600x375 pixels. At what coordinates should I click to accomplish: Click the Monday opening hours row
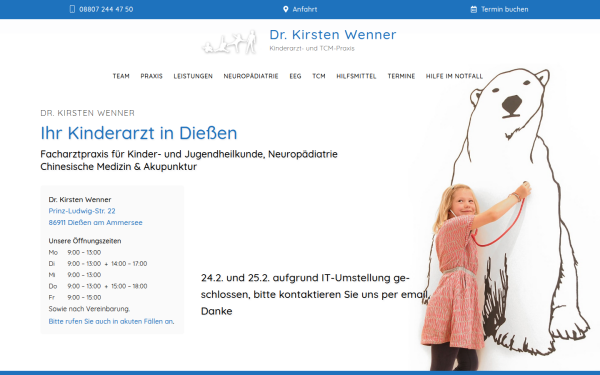(75, 253)
